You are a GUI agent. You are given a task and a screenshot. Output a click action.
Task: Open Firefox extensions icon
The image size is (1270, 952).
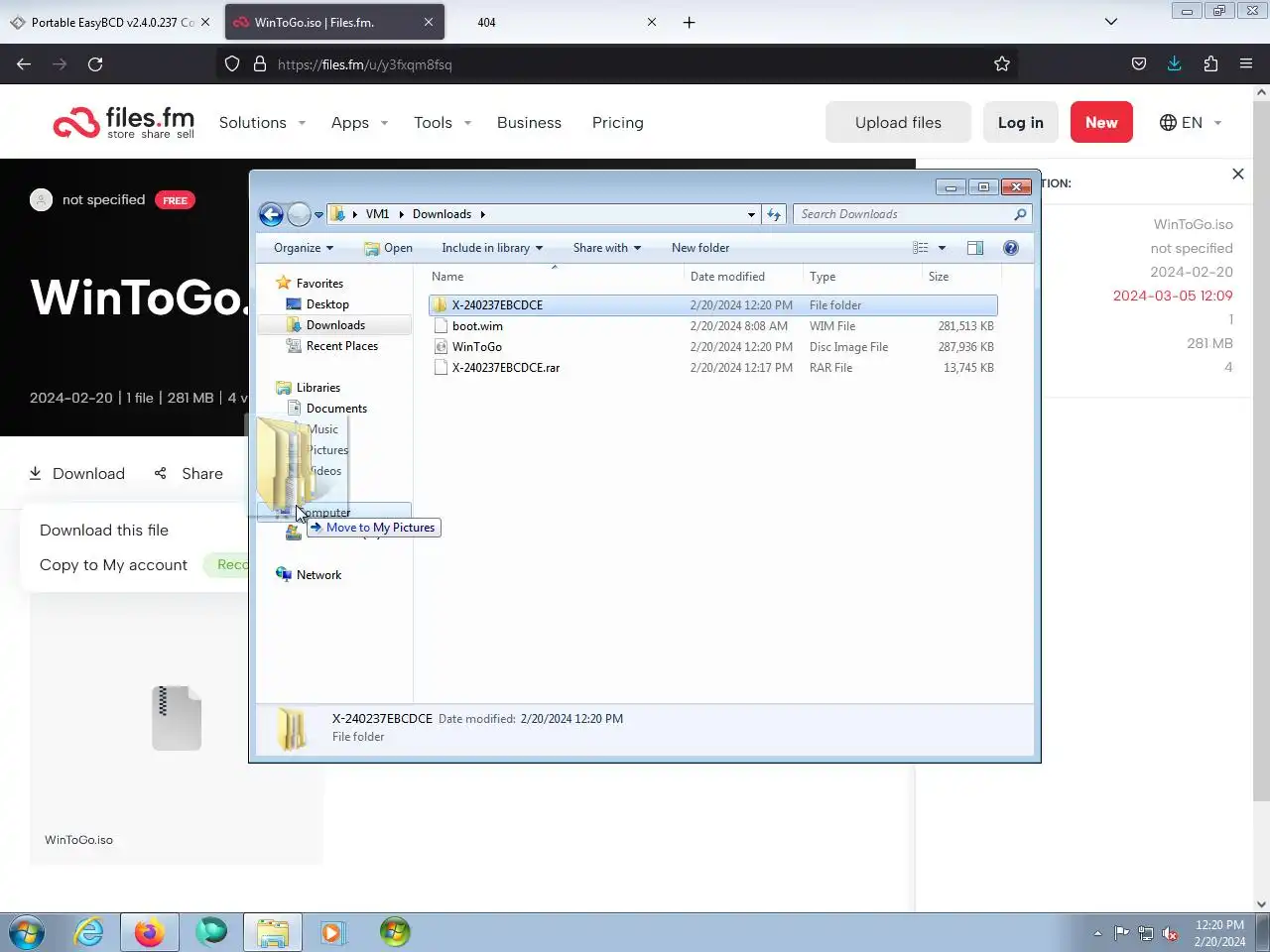1210,64
